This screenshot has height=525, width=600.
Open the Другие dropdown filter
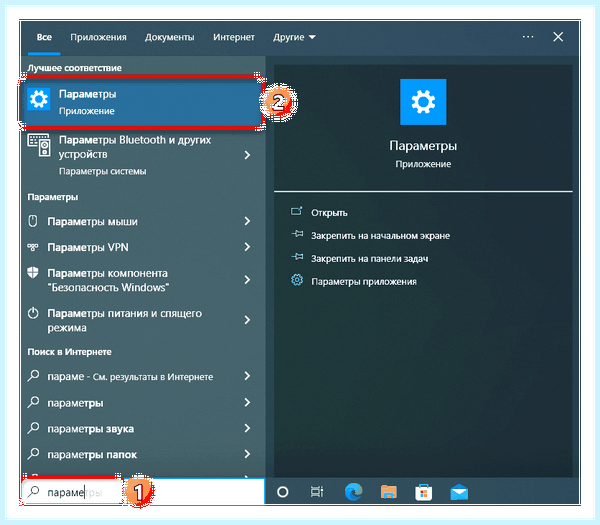click(294, 37)
